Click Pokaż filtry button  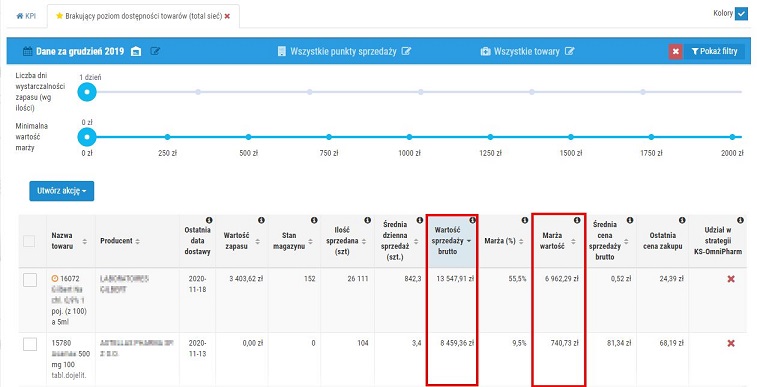pos(714,51)
